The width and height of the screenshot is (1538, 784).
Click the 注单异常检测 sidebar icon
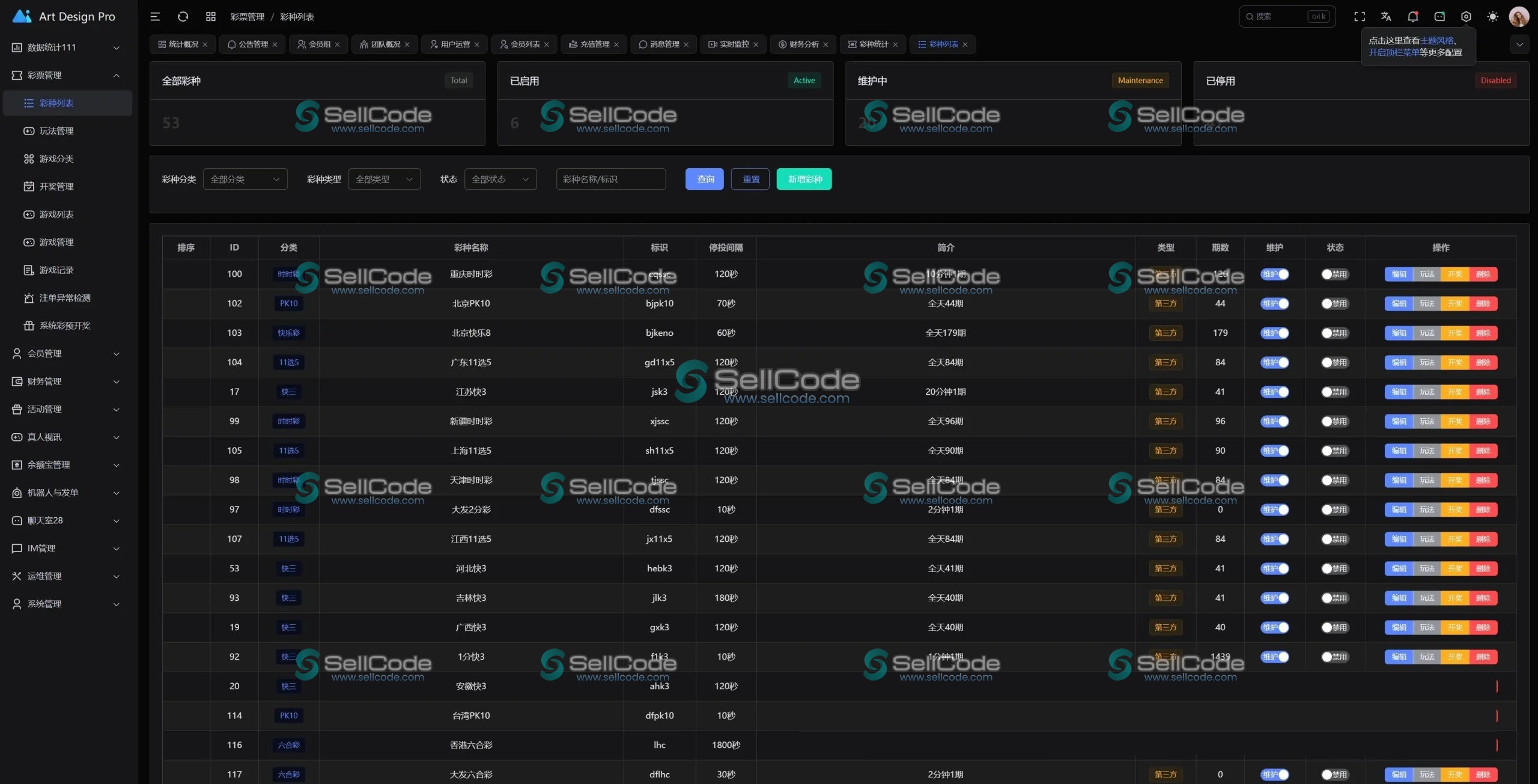click(29, 298)
